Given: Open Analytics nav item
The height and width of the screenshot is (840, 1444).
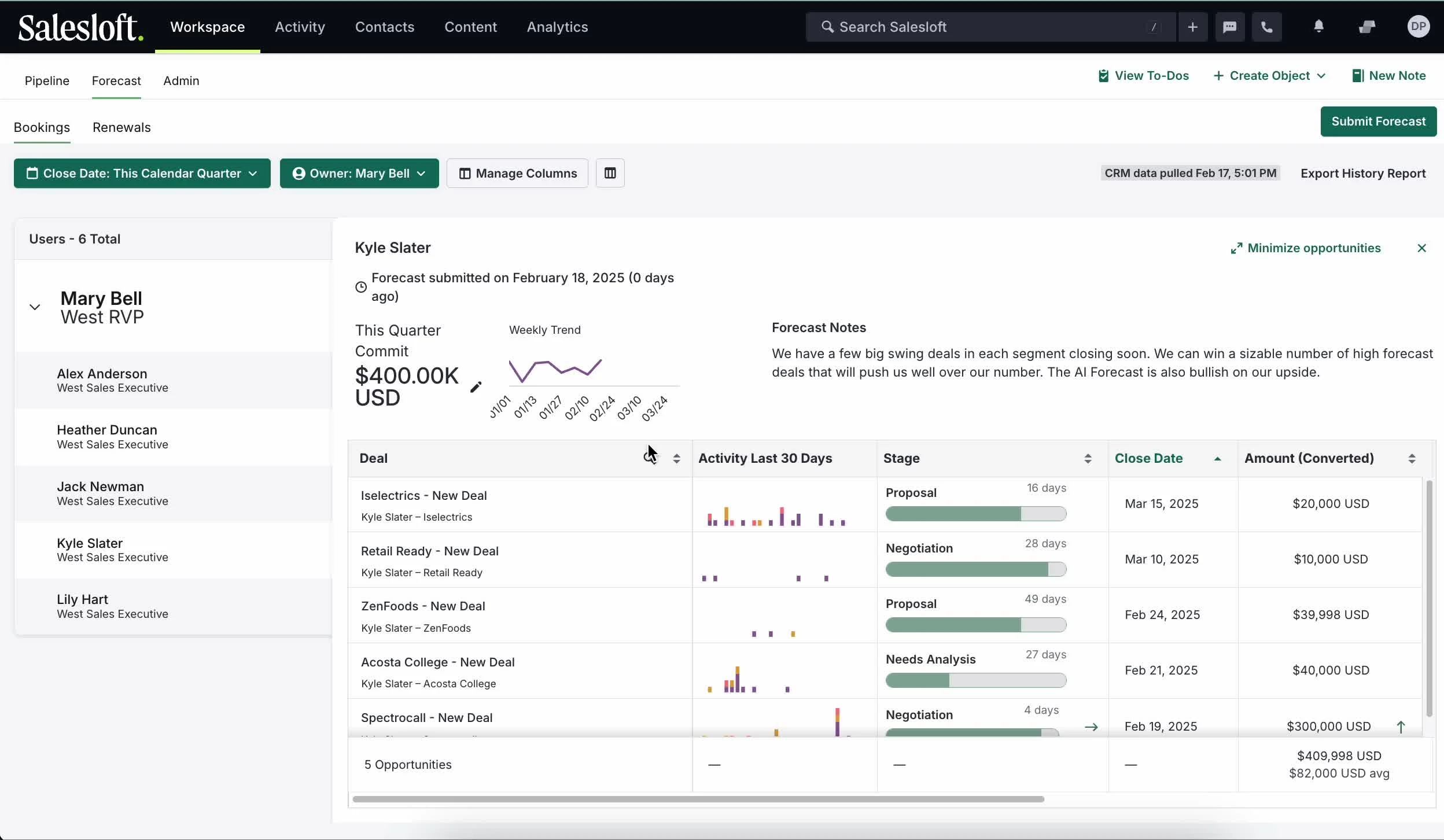Looking at the screenshot, I should coord(557,27).
